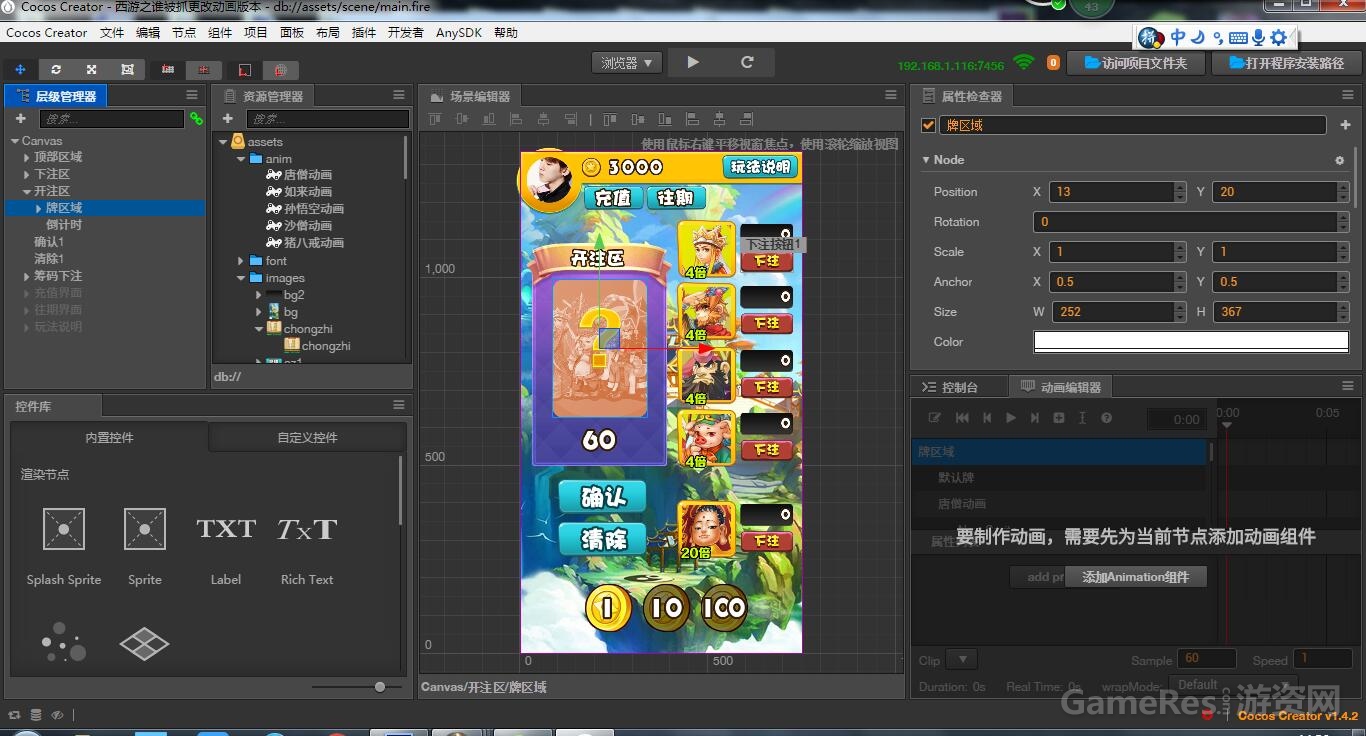Select the Rich Text widget
This screenshot has width=1366, height=736.
(307, 545)
